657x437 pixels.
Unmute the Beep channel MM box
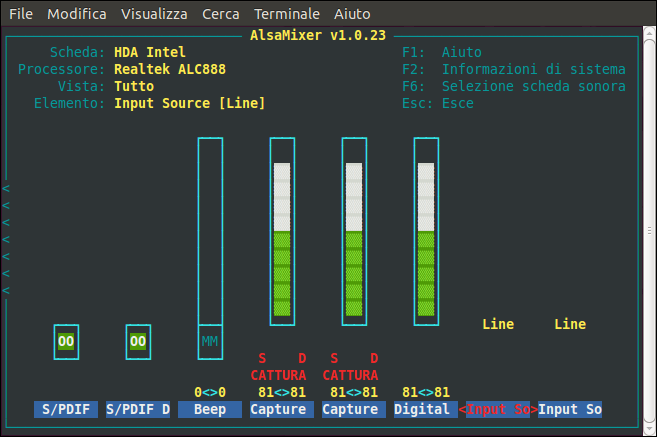coord(210,342)
